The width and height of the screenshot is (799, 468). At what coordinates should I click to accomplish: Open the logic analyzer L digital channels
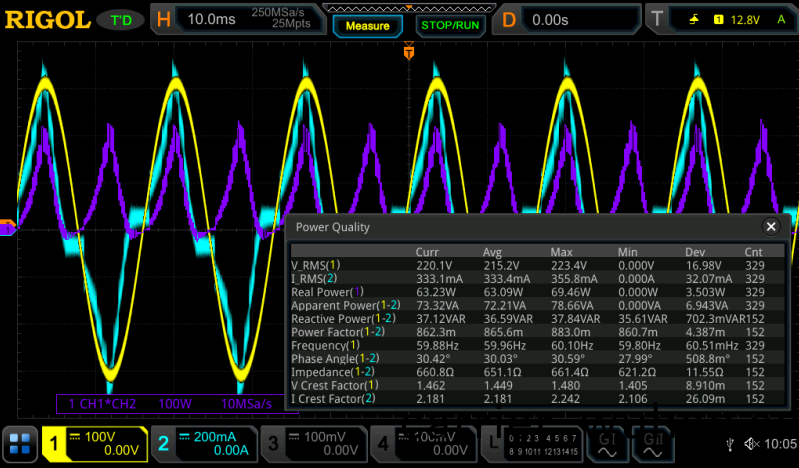point(535,444)
